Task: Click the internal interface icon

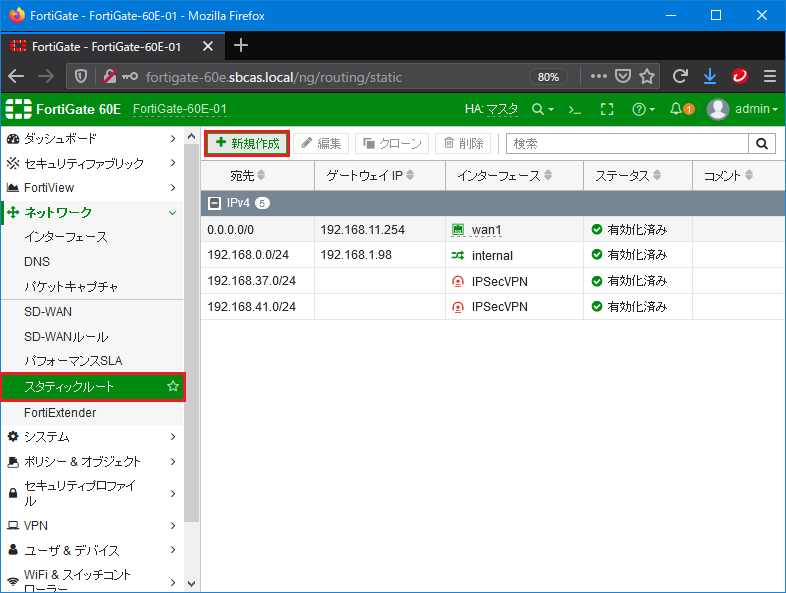Action: pyautogui.click(x=458, y=255)
